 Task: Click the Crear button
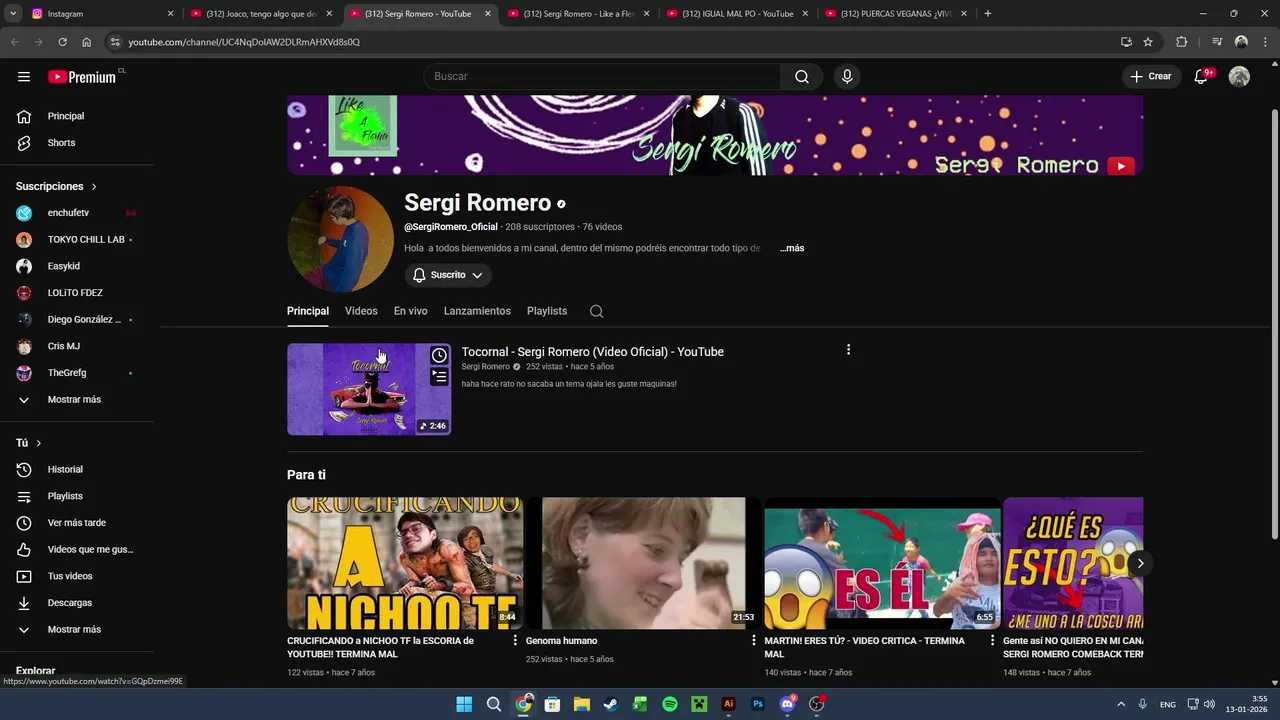click(1151, 77)
